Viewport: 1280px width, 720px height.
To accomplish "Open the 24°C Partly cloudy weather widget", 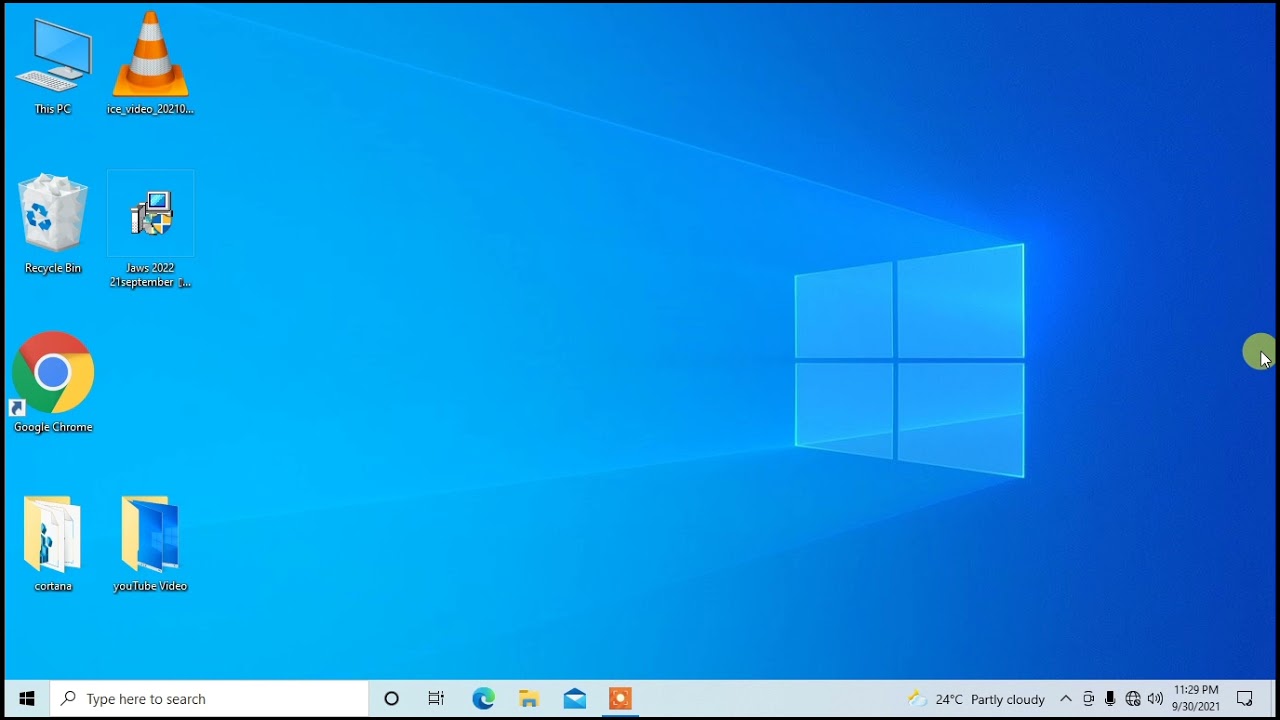I will (x=976, y=699).
